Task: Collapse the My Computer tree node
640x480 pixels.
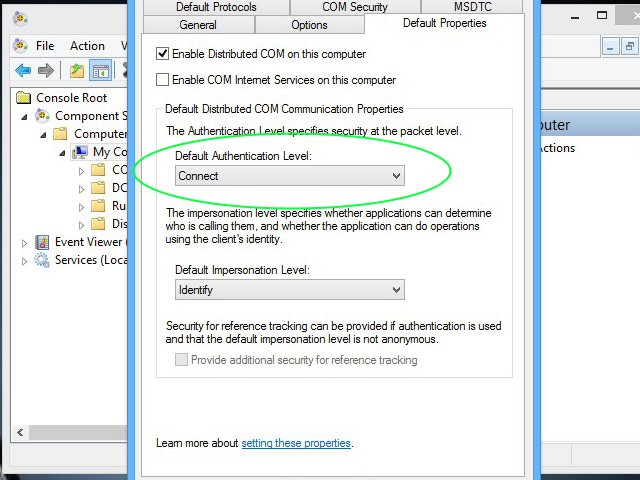Action: (62, 153)
